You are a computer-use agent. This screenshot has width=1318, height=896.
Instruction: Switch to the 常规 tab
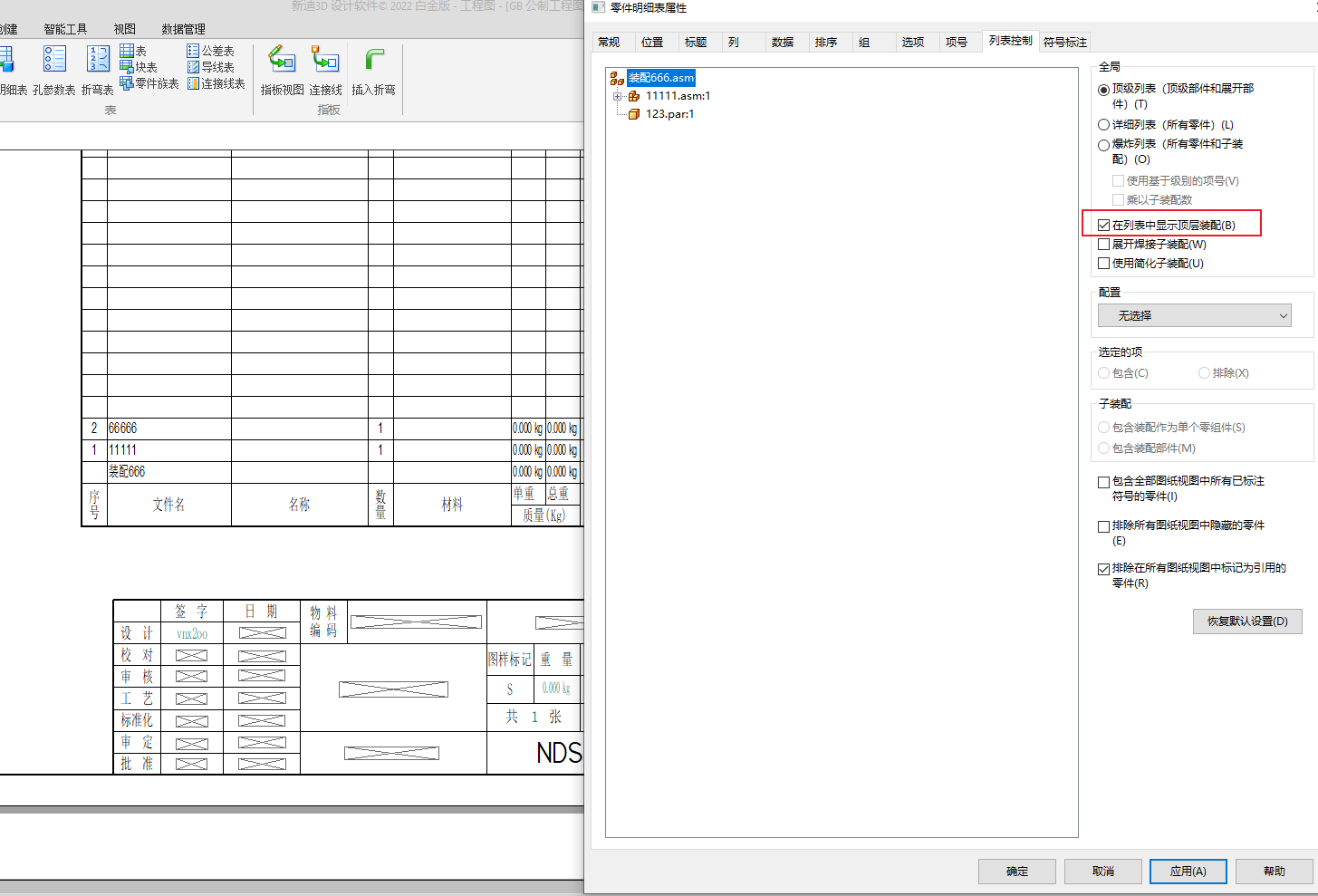click(x=609, y=43)
